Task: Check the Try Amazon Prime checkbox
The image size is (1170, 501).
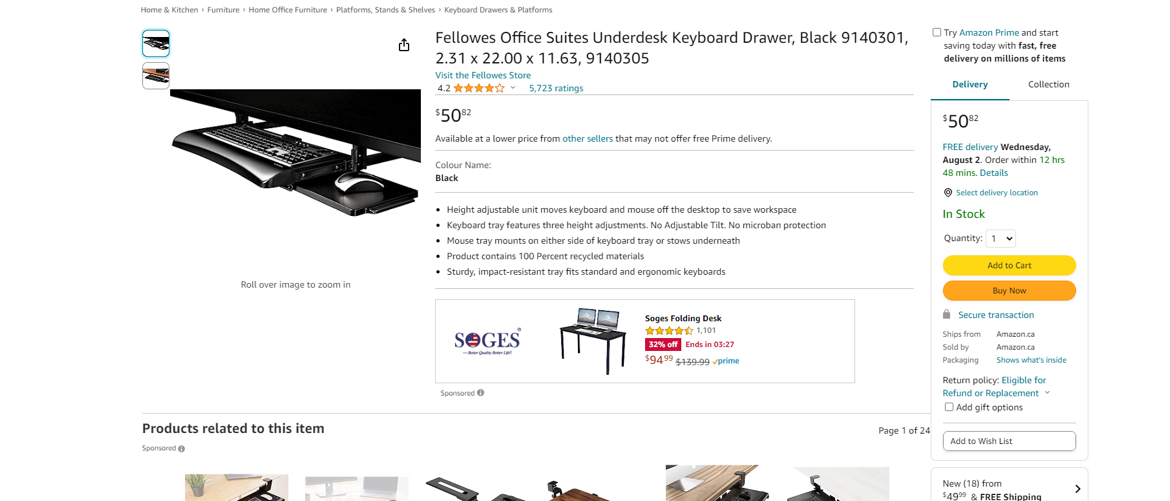Action: [x=936, y=32]
